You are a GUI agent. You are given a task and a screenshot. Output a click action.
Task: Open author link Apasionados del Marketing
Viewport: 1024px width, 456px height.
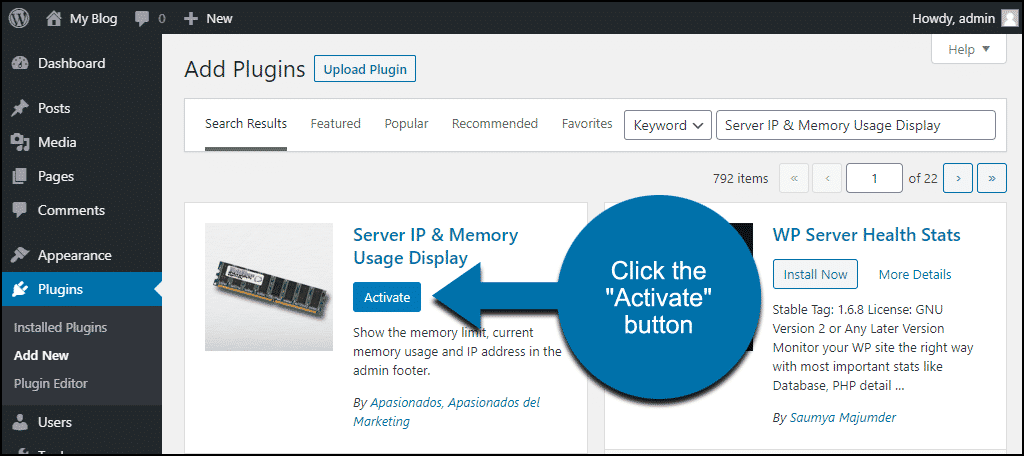[447, 412]
